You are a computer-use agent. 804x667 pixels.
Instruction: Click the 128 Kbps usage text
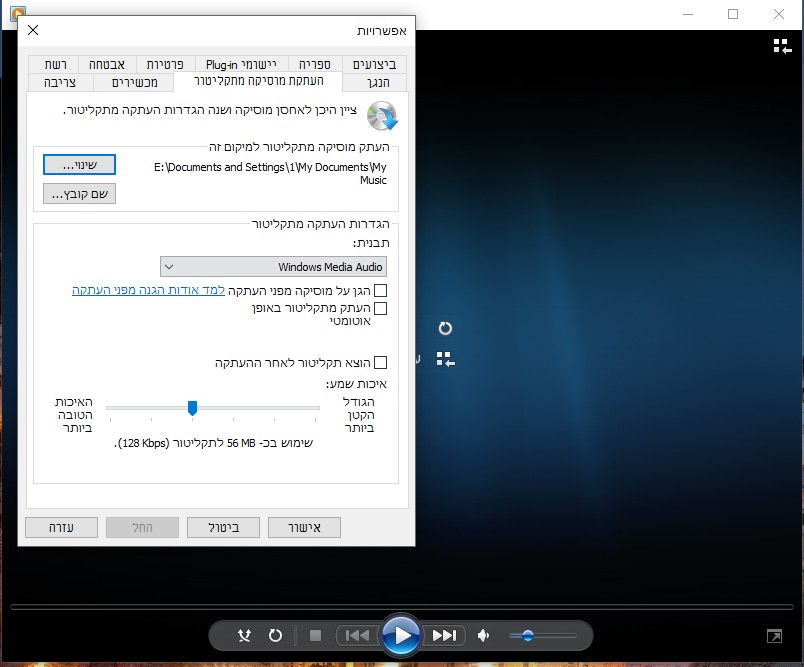coord(213,443)
